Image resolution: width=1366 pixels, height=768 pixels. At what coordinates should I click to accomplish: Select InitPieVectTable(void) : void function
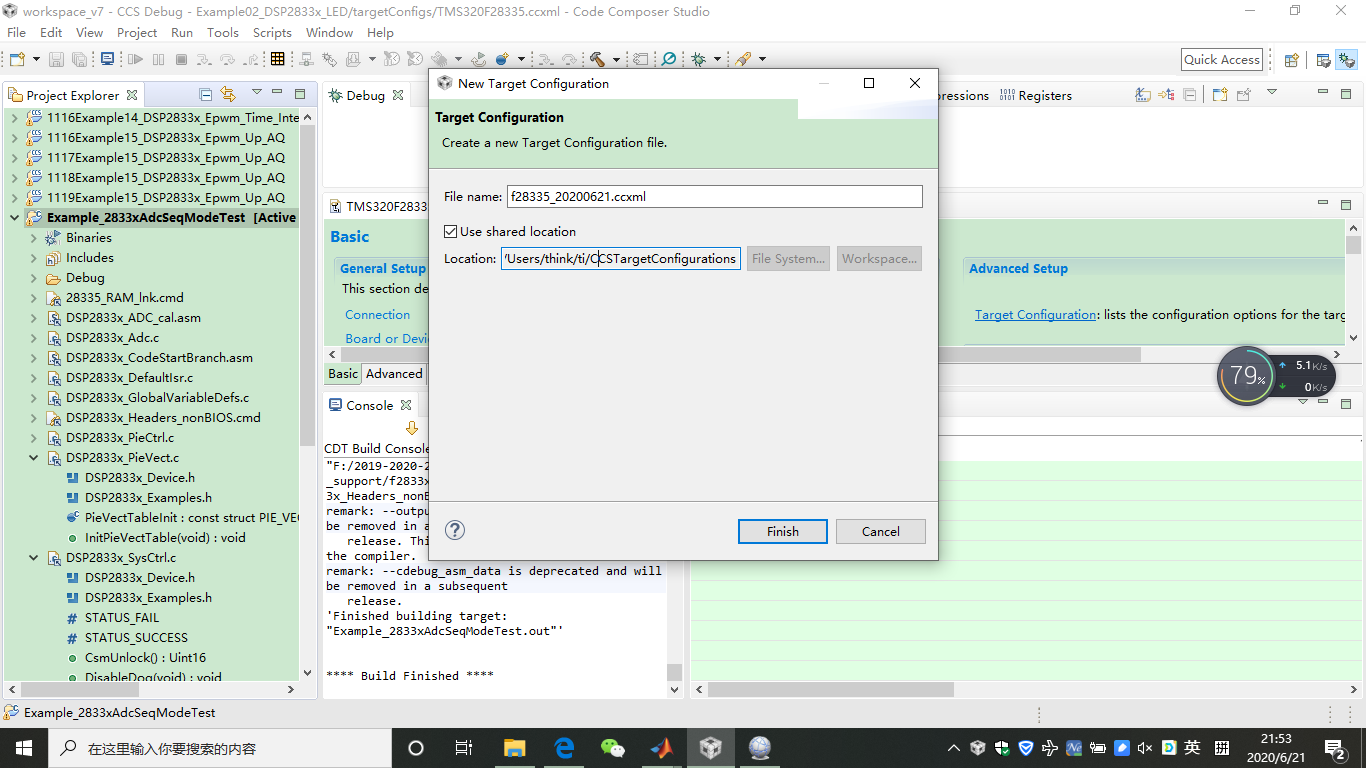pyautogui.click(x=165, y=537)
